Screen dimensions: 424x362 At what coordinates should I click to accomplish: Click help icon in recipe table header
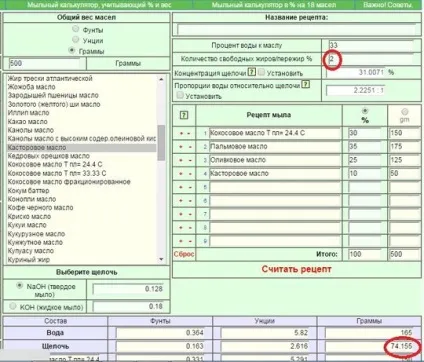click(x=184, y=115)
